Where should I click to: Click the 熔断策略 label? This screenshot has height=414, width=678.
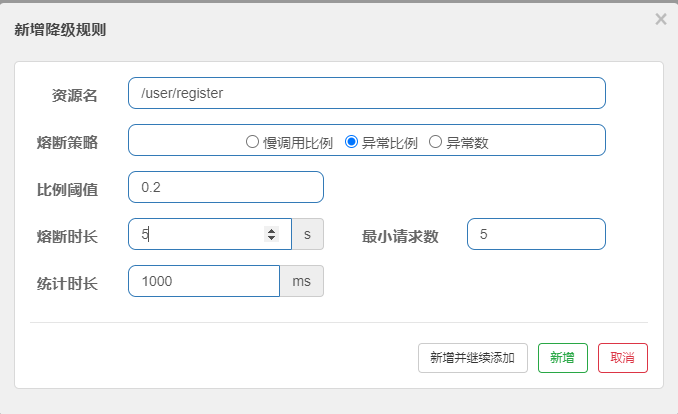tap(67, 142)
